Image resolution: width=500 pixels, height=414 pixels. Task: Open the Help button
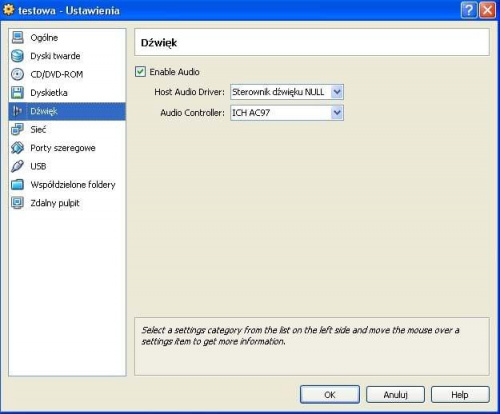click(460, 395)
